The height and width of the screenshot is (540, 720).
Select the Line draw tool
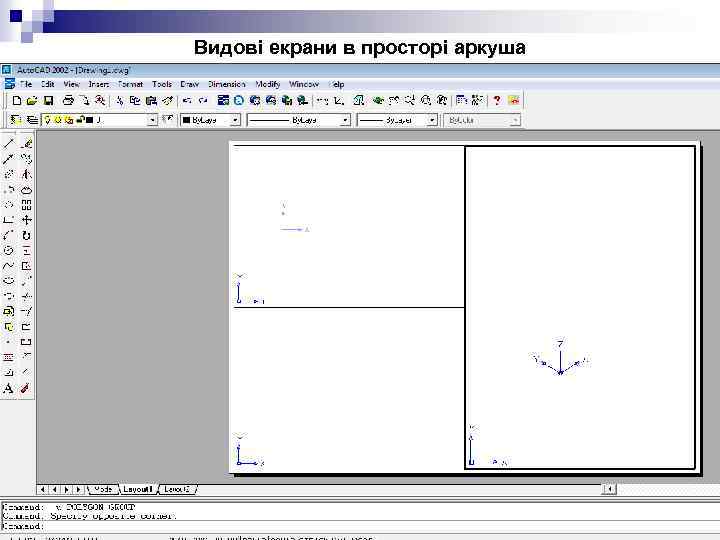[9, 144]
